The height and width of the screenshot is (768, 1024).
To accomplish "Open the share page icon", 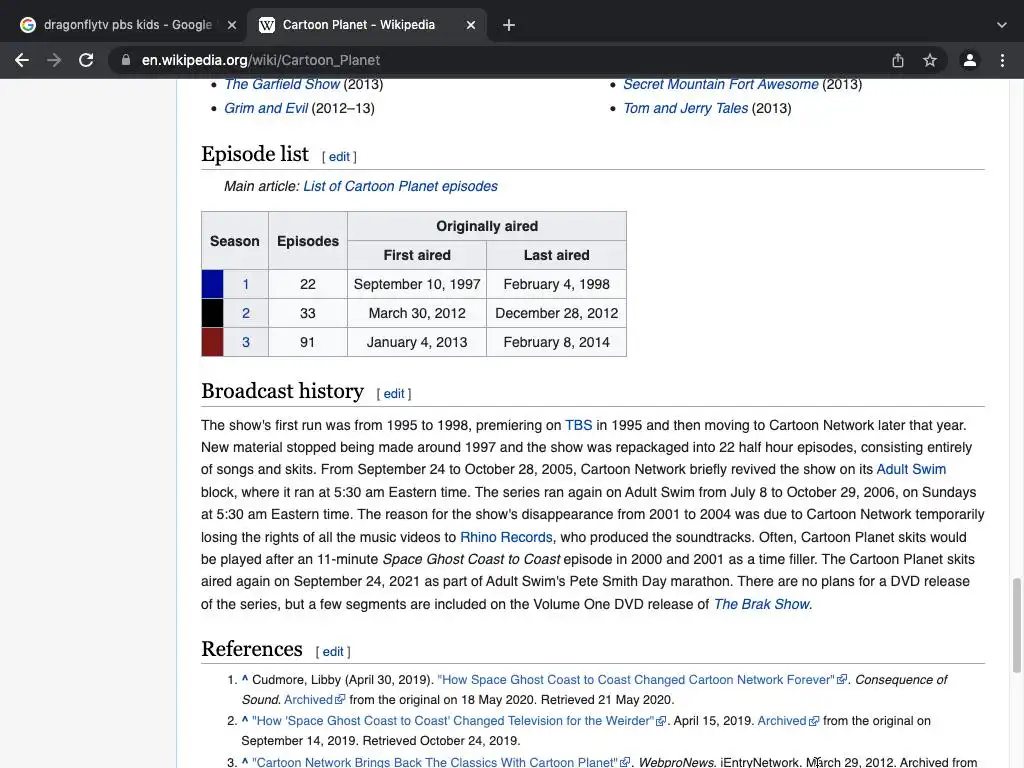I will coord(898,60).
